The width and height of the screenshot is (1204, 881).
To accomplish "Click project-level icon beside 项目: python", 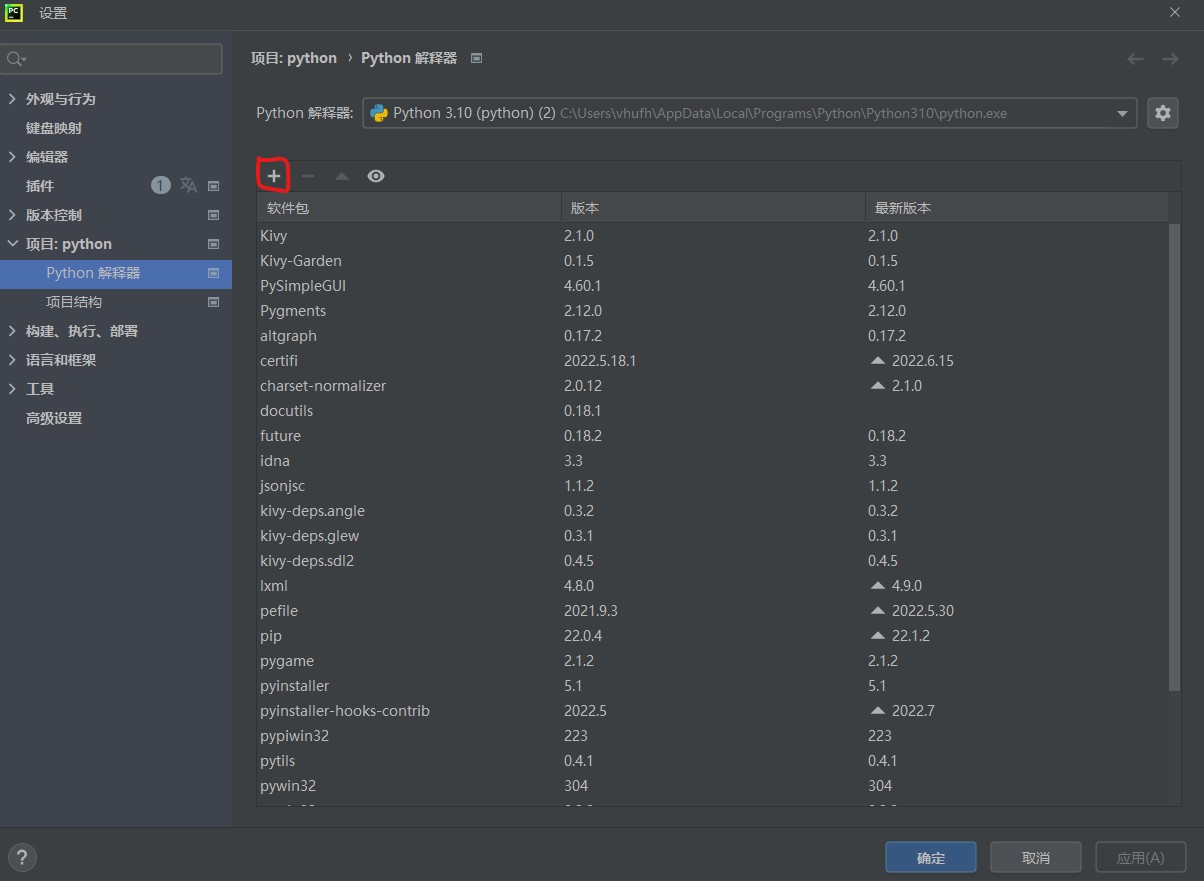I will click(x=213, y=244).
